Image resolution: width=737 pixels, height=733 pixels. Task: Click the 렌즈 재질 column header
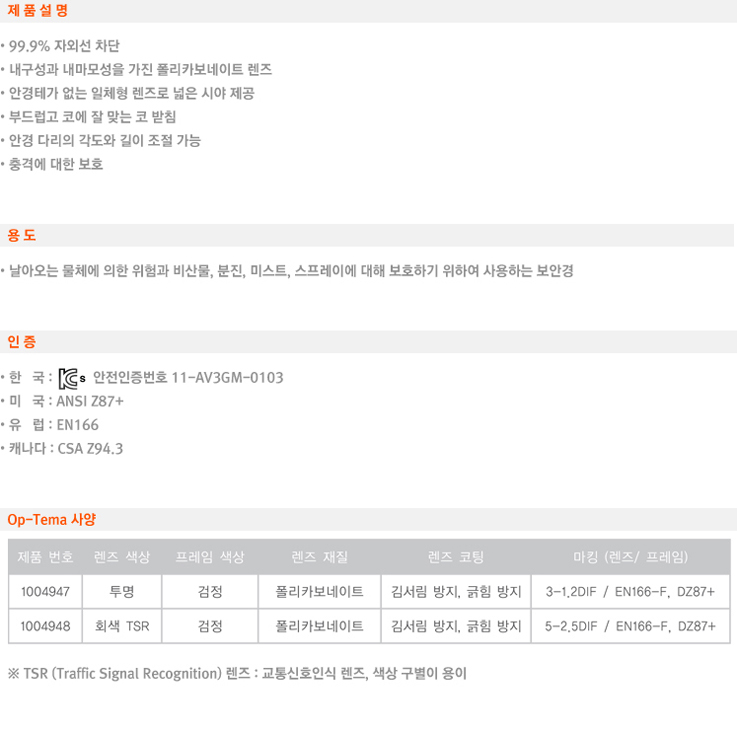pos(320,557)
